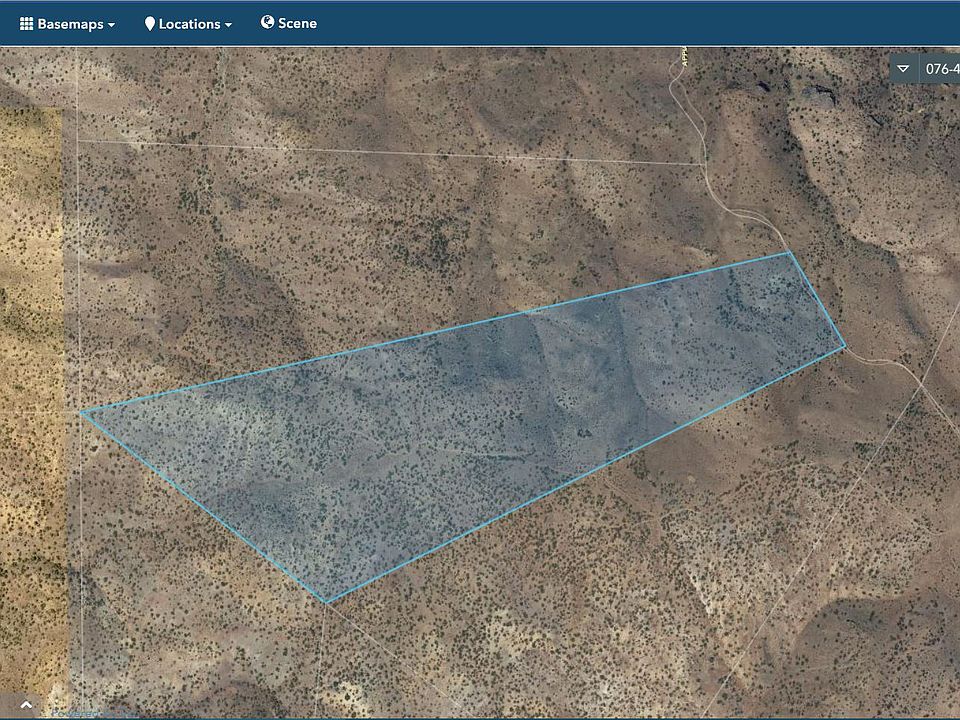Click the caret arrow beside Locations
The width and height of the screenshot is (960, 720).
click(228, 24)
